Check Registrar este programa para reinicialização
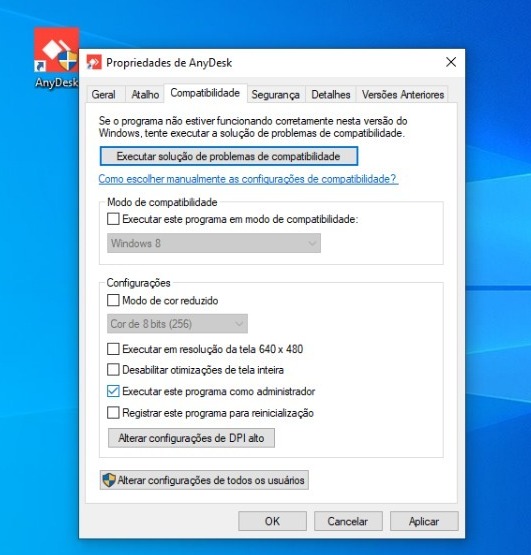This screenshot has width=531, height=555. click(x=113, y=413)
